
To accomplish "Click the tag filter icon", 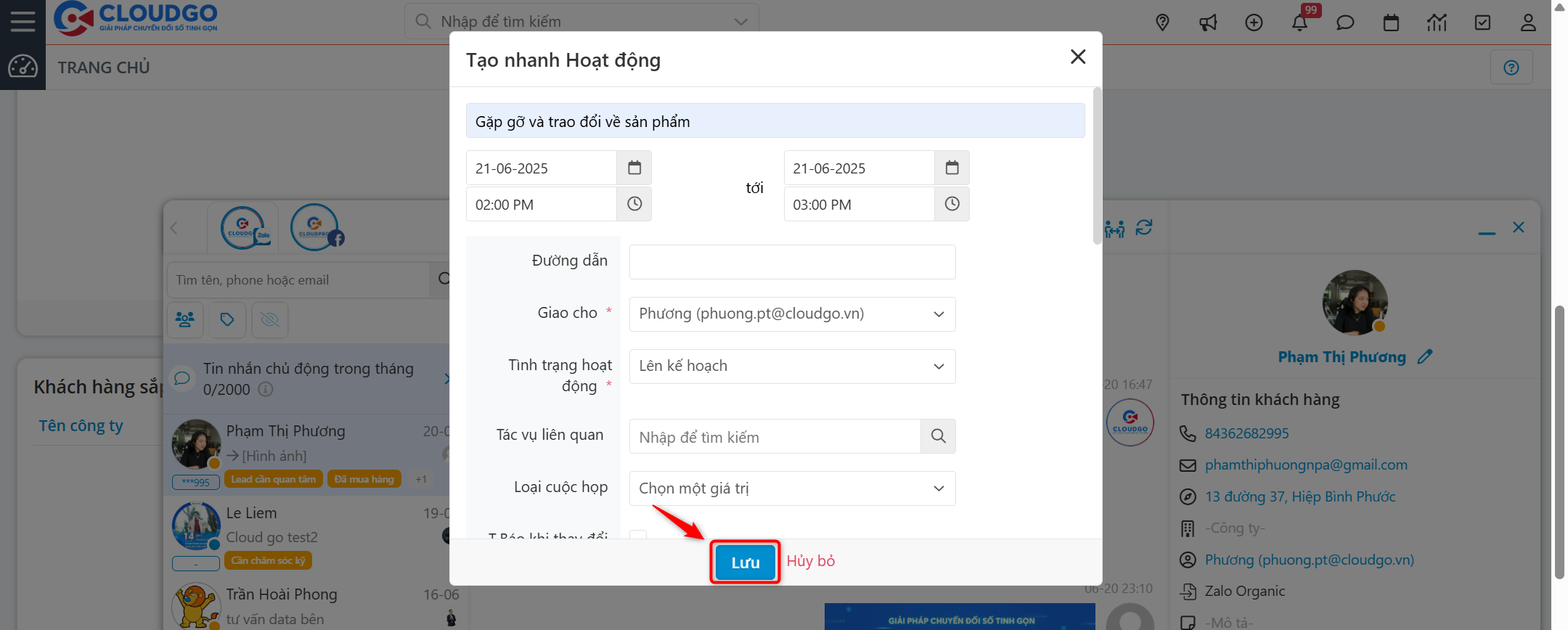I will coord(227,319).
